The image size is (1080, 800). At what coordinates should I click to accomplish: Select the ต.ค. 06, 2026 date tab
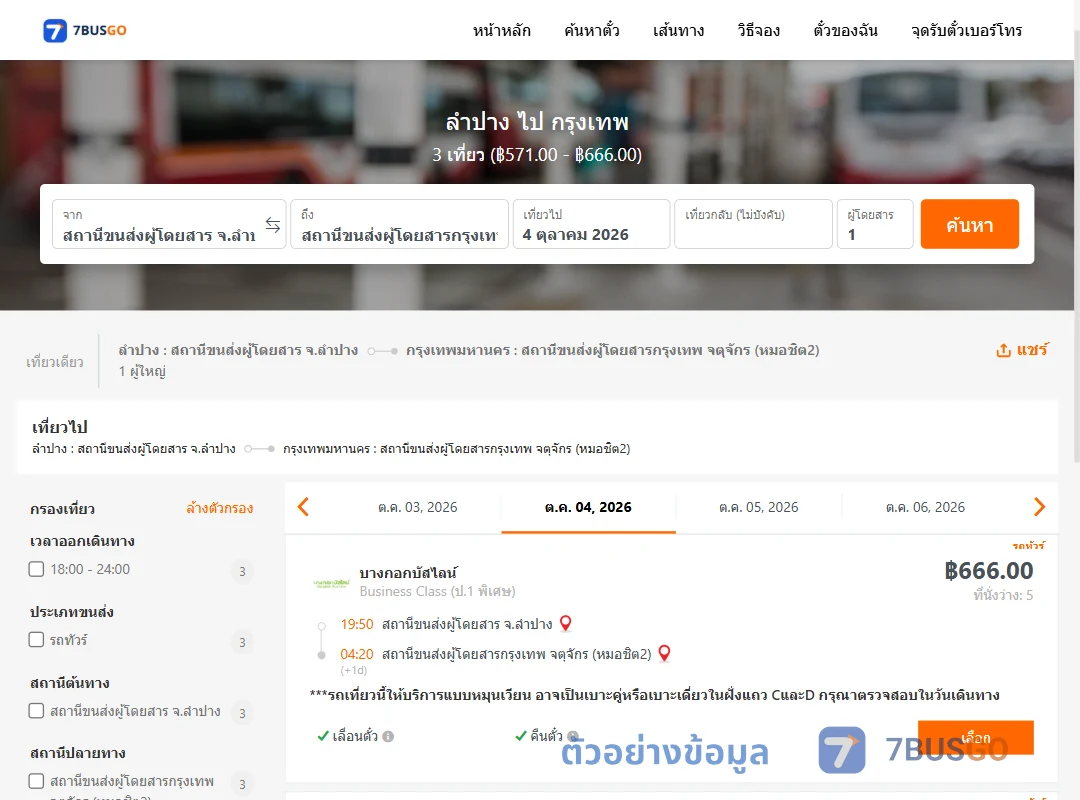pos(925,507)
